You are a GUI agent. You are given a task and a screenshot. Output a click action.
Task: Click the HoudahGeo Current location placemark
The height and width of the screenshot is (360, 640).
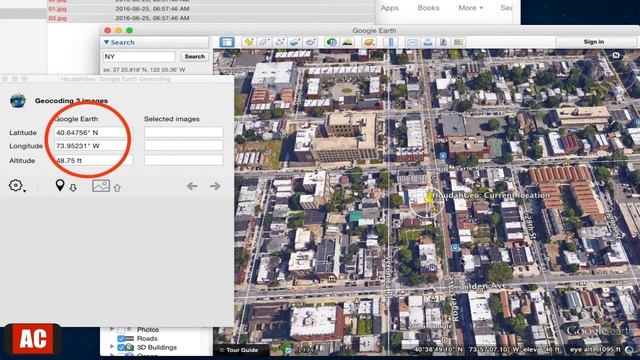(429, 198)
